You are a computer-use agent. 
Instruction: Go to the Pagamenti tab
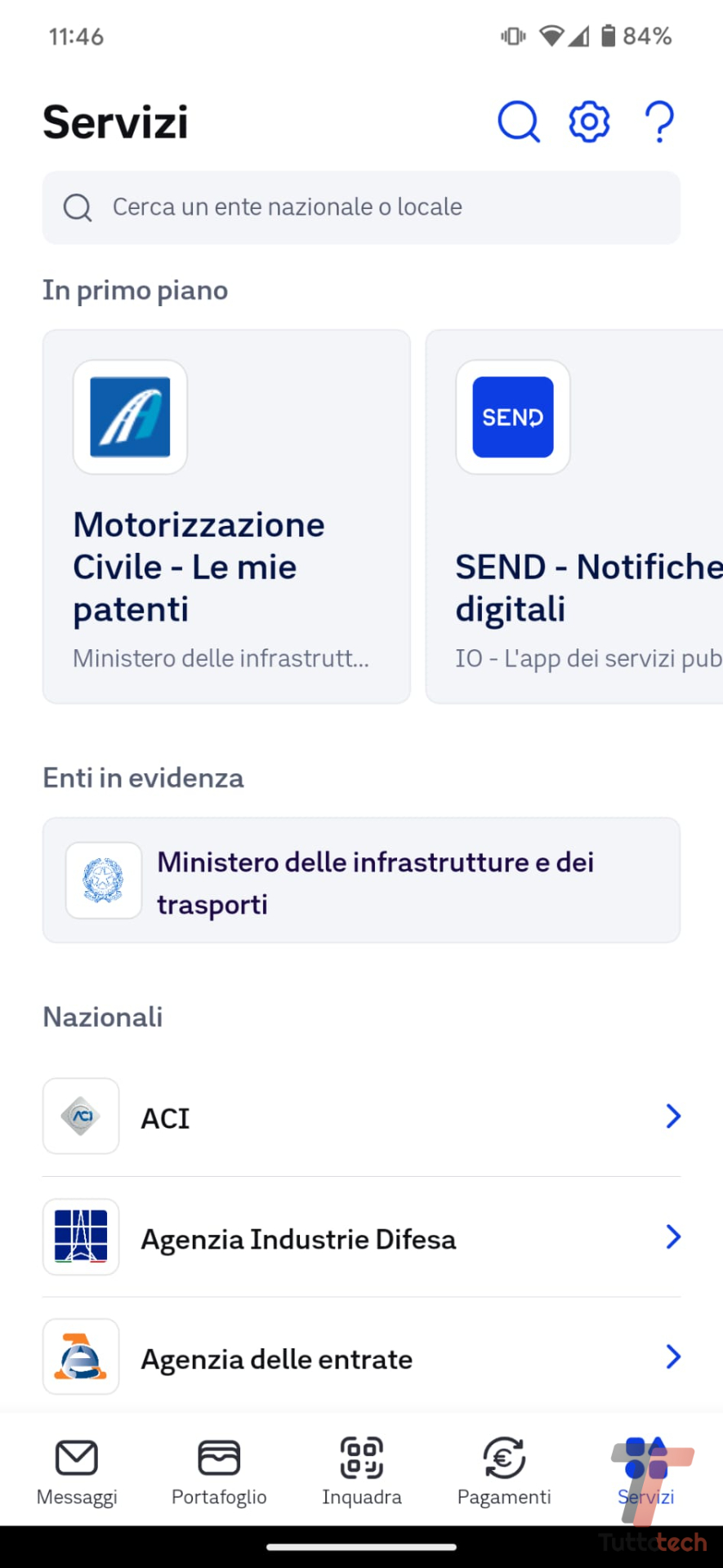coord(504,1470)
